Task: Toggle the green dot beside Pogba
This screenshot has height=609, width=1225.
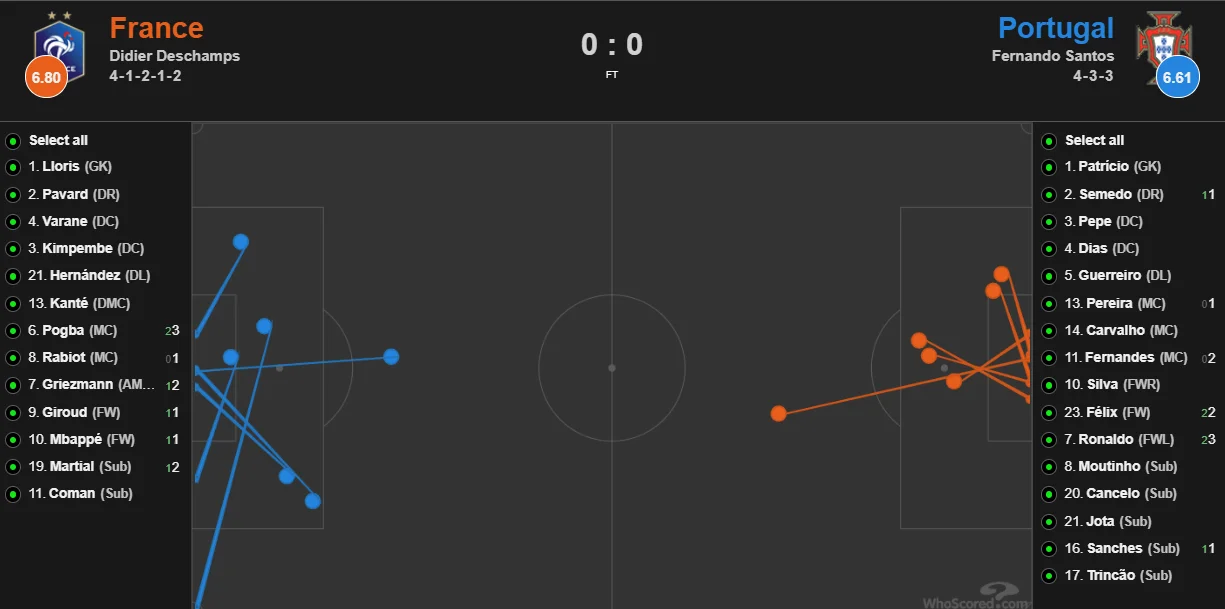Action: 13,331
